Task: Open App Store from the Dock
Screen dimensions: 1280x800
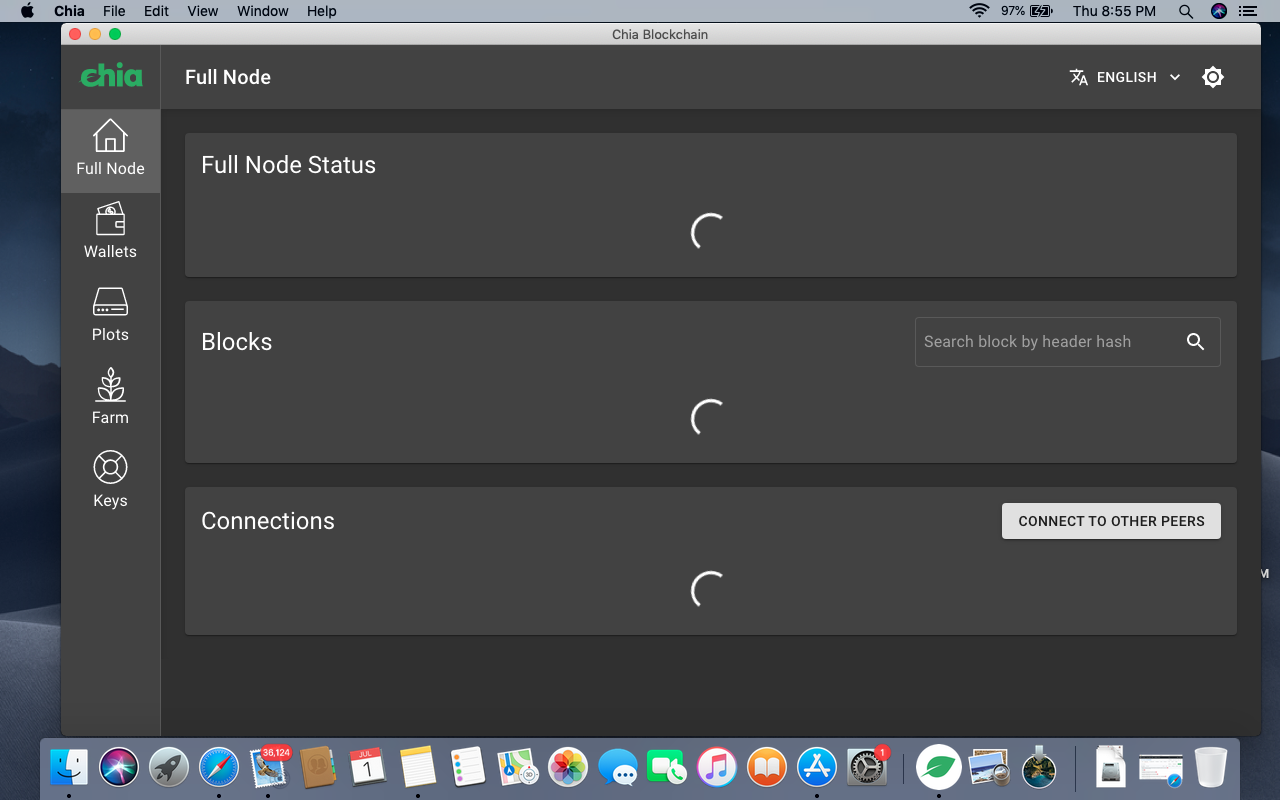Action: pos(817,767)
